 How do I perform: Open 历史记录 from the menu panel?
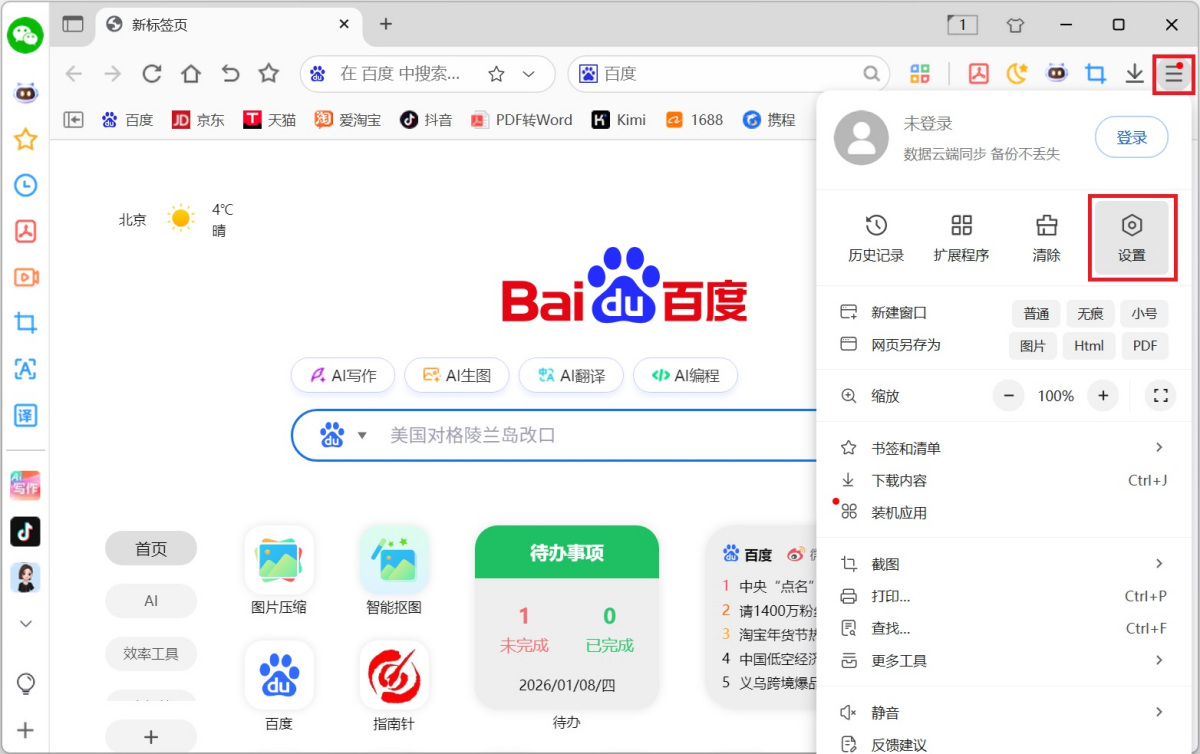pos(875,238)
